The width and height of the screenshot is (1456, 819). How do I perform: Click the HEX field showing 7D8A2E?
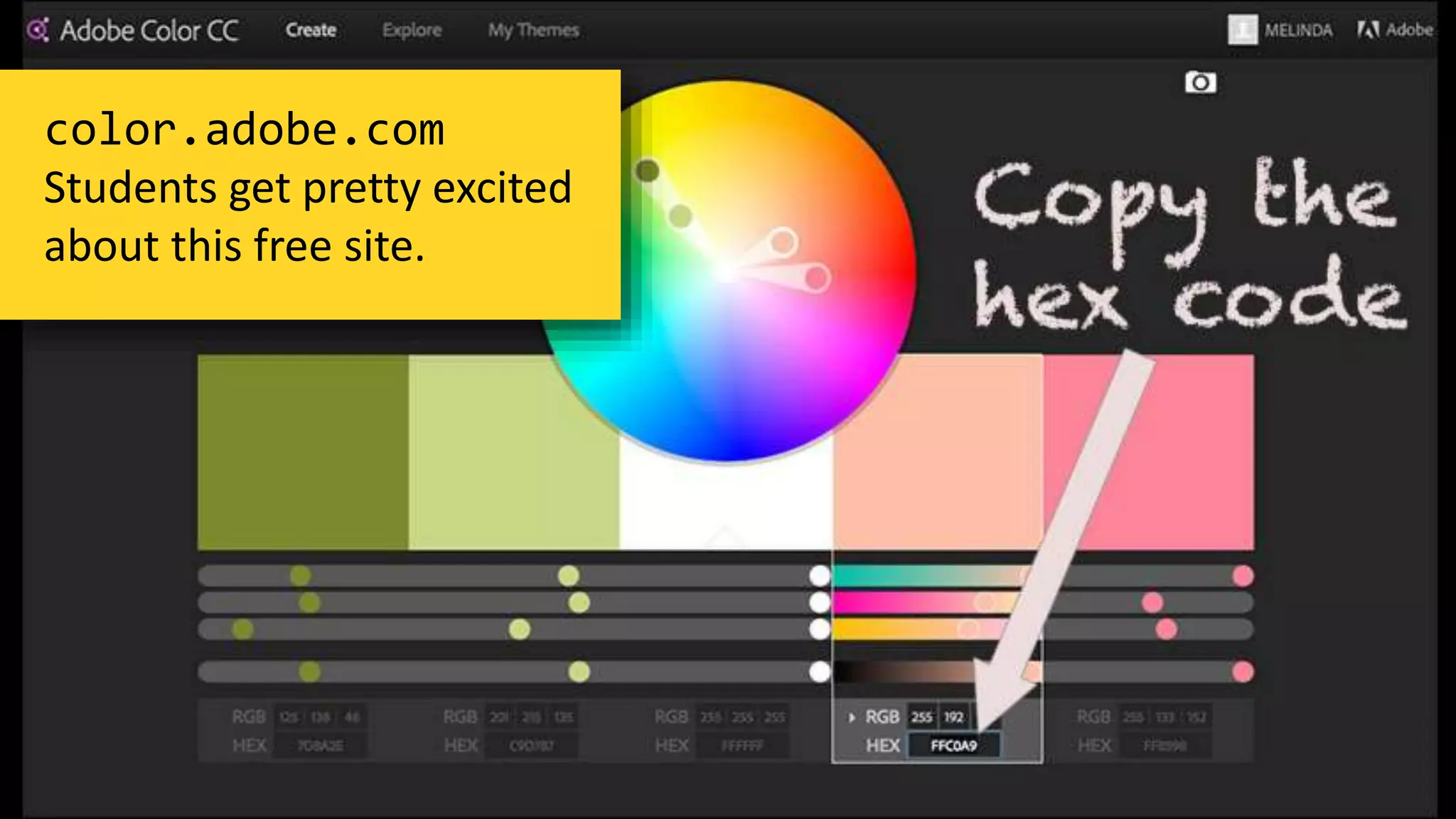[x=320, y=746]
